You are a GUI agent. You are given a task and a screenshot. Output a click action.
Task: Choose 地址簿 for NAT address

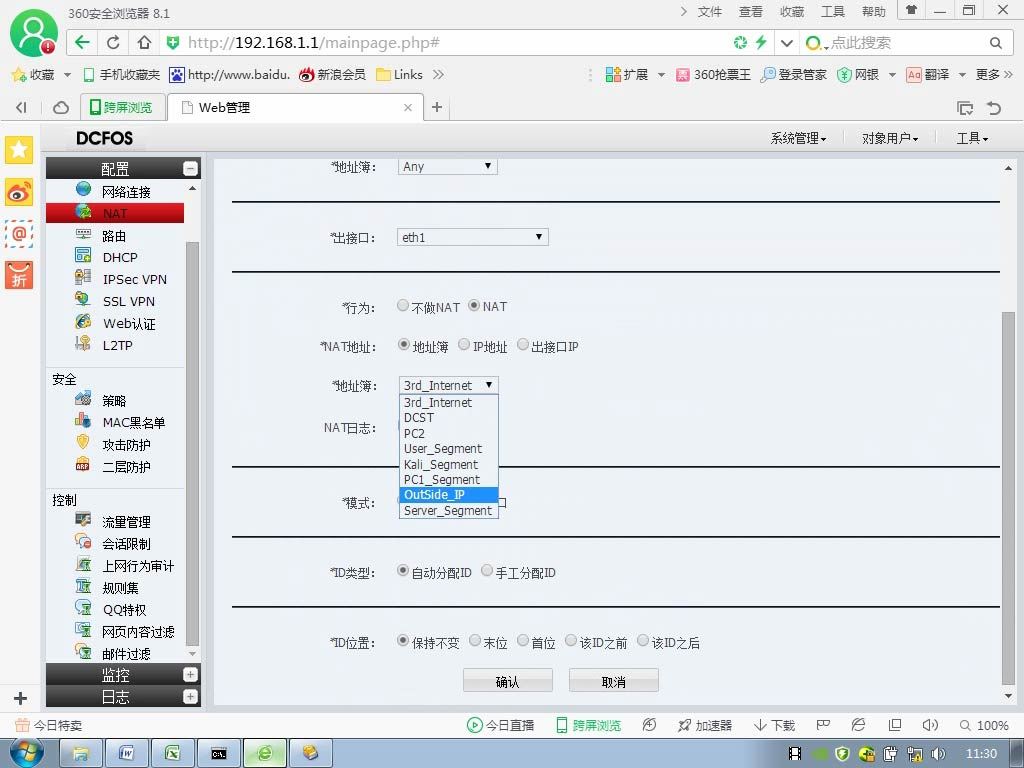click(x=404, y=344)
